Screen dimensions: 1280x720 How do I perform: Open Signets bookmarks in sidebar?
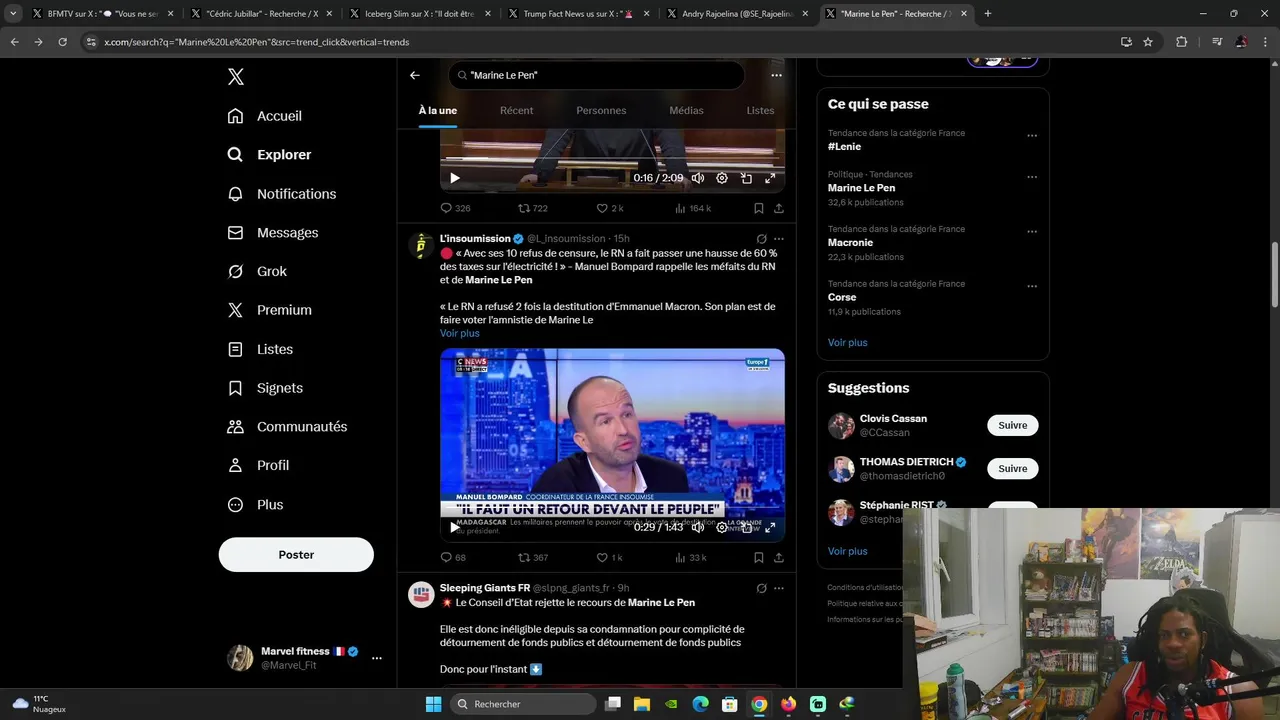click(265, 388)
